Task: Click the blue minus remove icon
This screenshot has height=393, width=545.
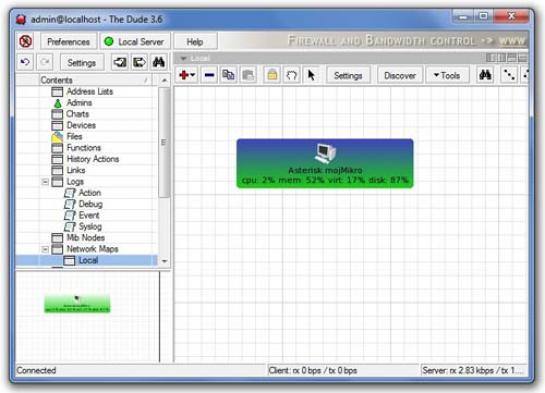Action: pyautogui.click(x=209, y=75)
